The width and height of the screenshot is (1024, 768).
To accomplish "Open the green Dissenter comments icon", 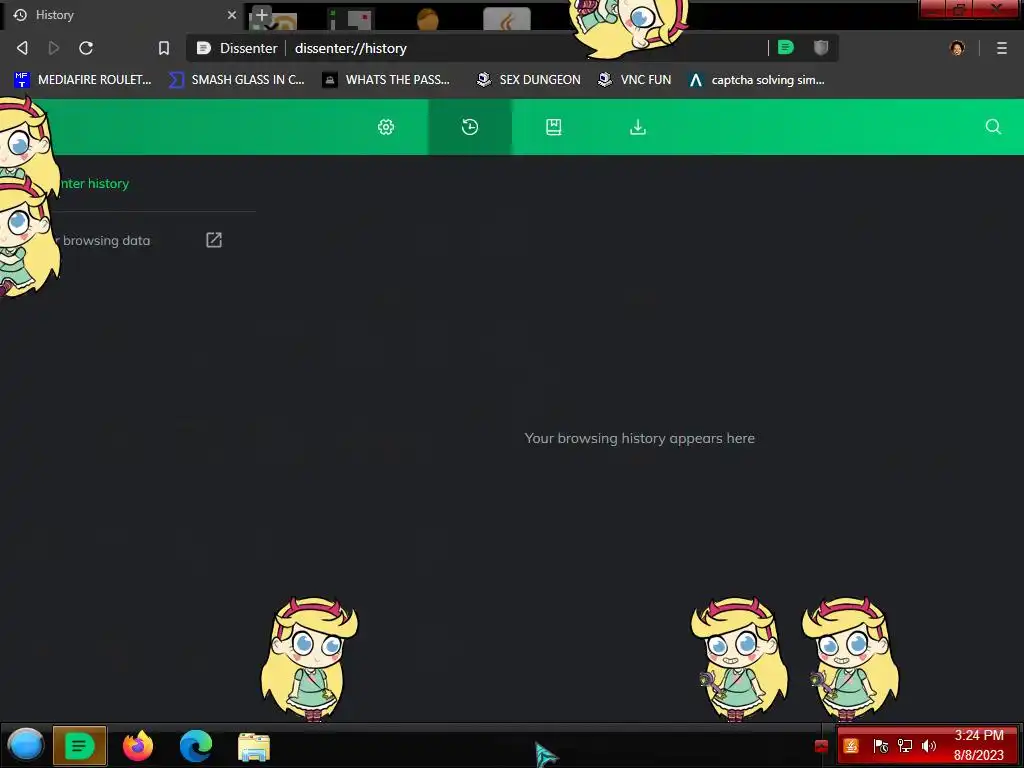I will pos(786,47).
